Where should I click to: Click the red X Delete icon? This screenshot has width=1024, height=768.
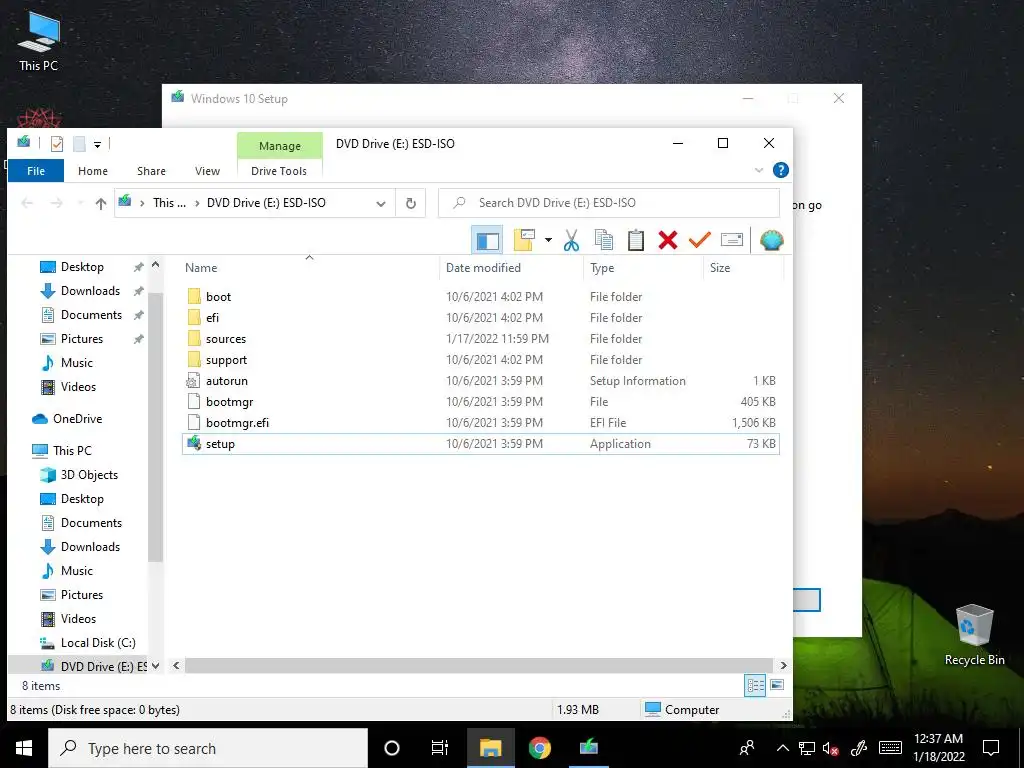667,240
